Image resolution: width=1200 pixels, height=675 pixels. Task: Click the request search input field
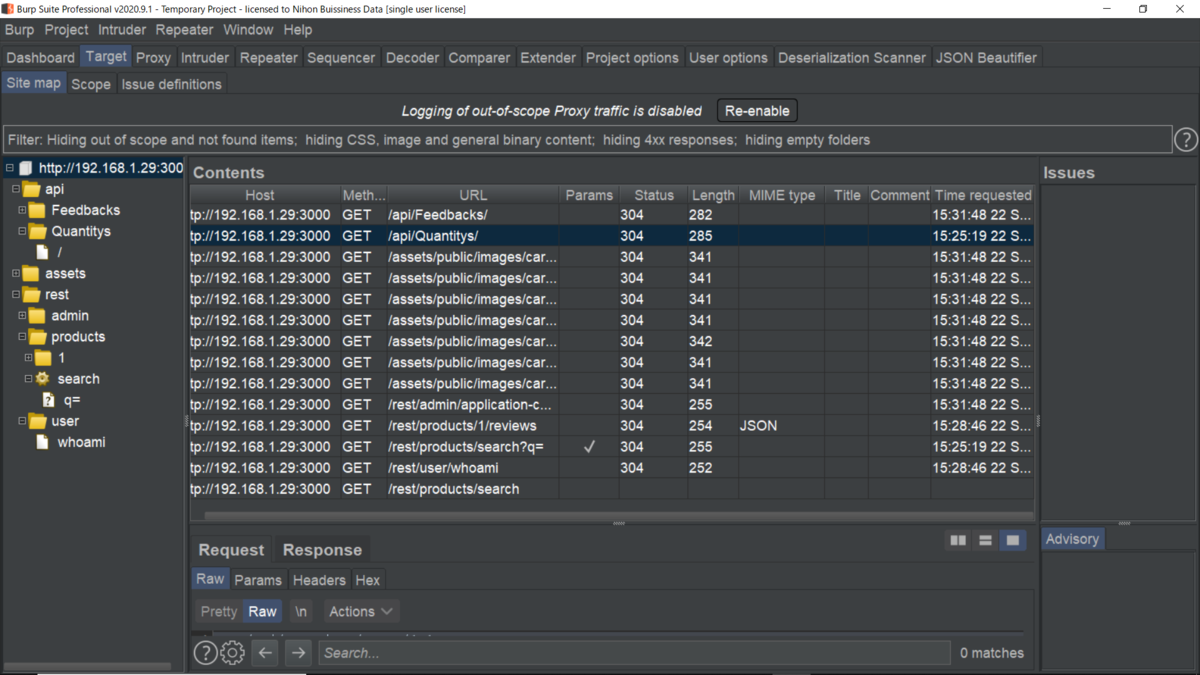click(634, 653)
